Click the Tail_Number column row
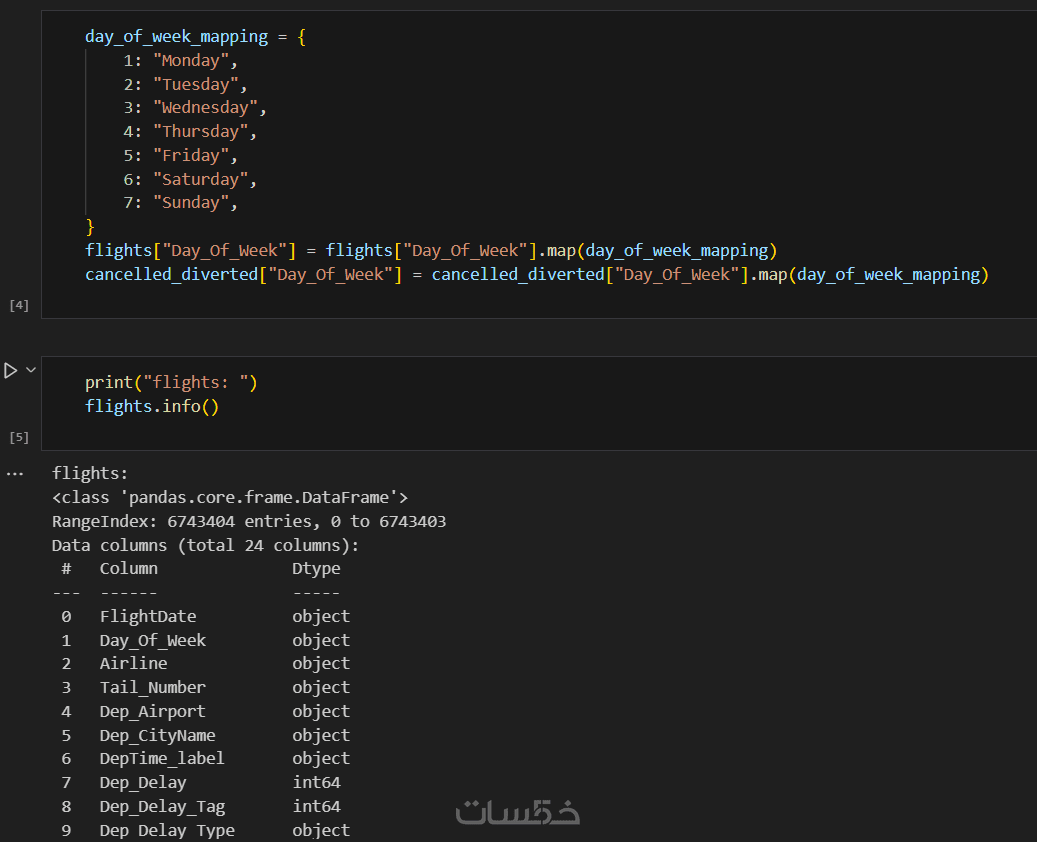 [x=152, y=687]
